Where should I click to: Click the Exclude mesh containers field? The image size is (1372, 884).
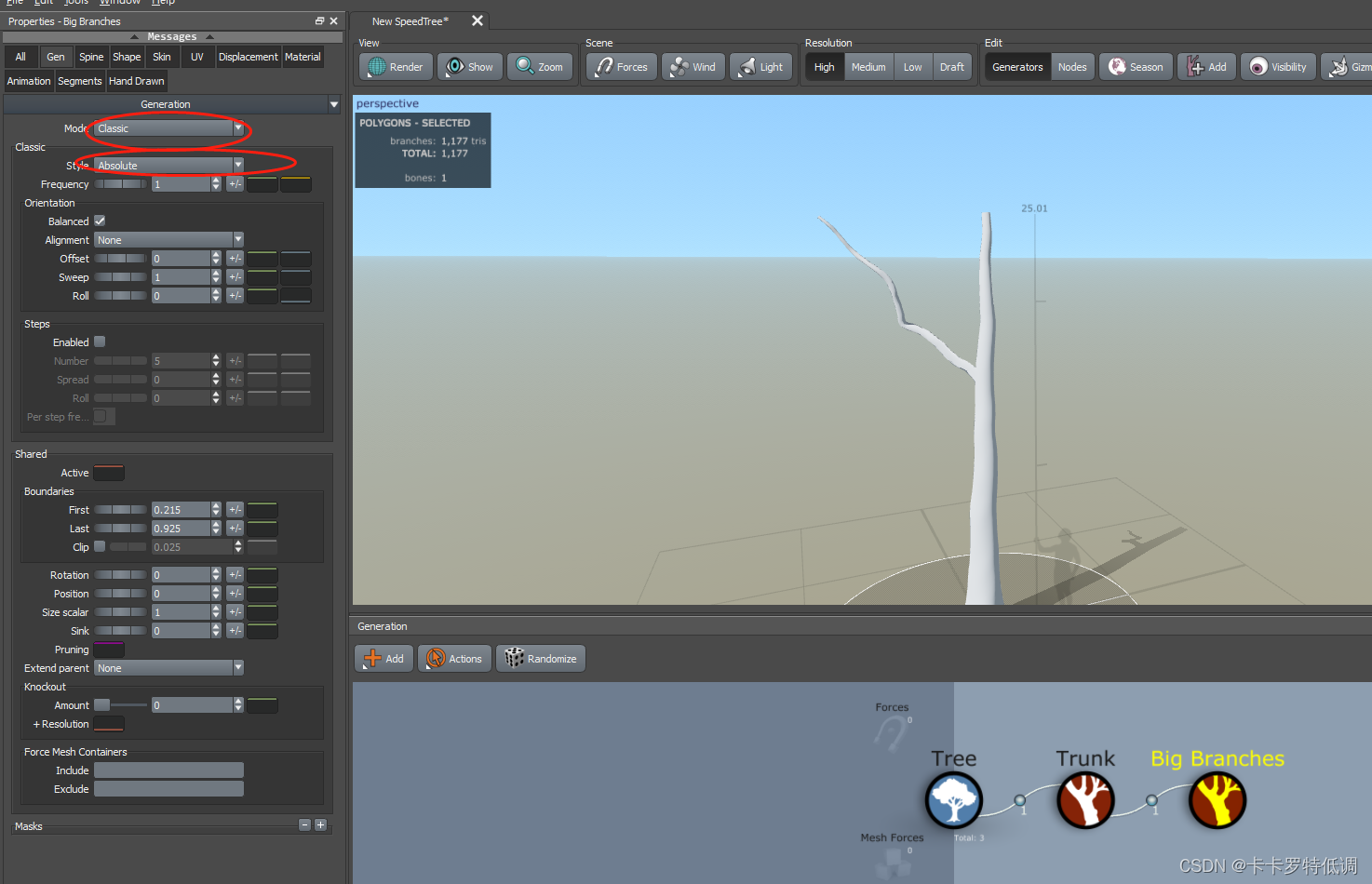[x=168, y=789]
